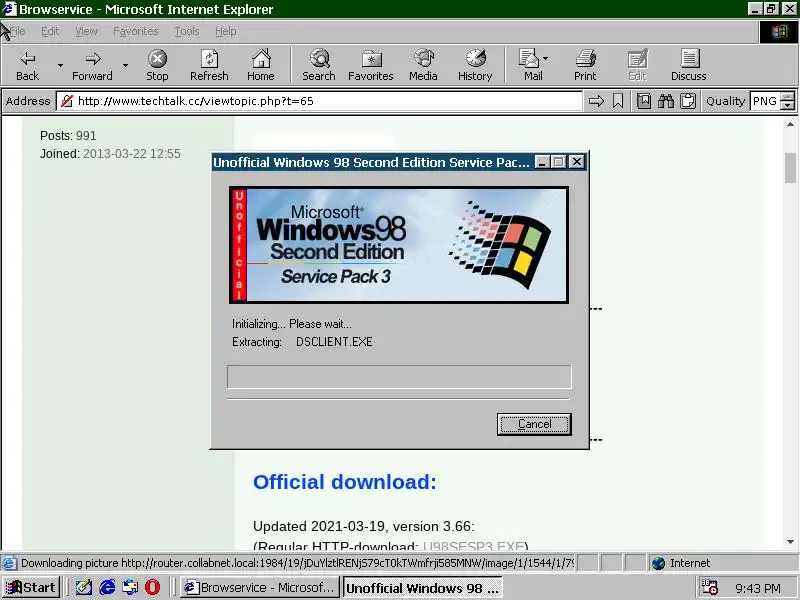Reload the page using Refresh
The height and width of the screenshot is (600, 800).
(x=209, y=65)
